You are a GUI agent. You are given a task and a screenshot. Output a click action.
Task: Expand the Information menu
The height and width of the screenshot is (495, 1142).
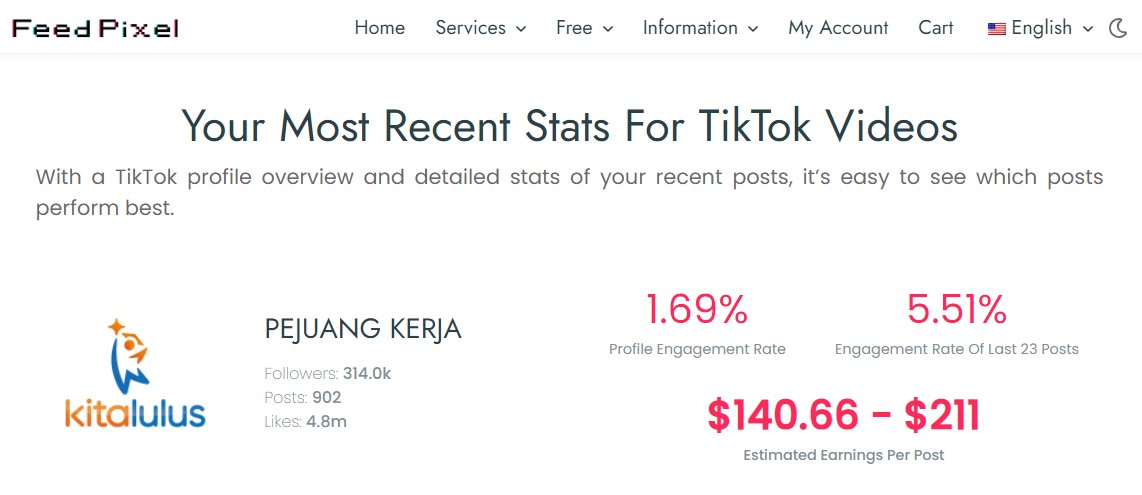[700, 28]
